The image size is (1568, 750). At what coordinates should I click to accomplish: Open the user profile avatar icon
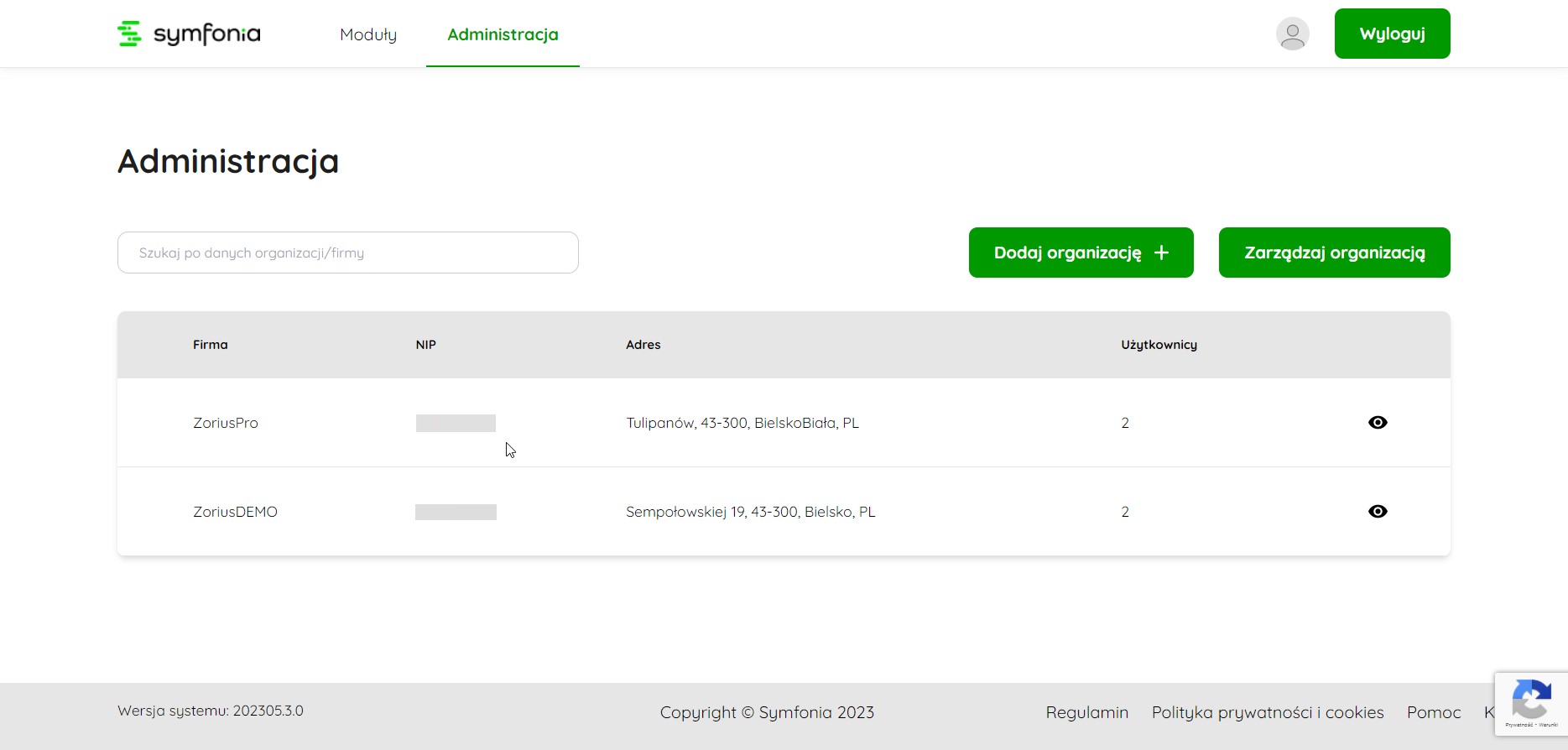coord(1292,34)
